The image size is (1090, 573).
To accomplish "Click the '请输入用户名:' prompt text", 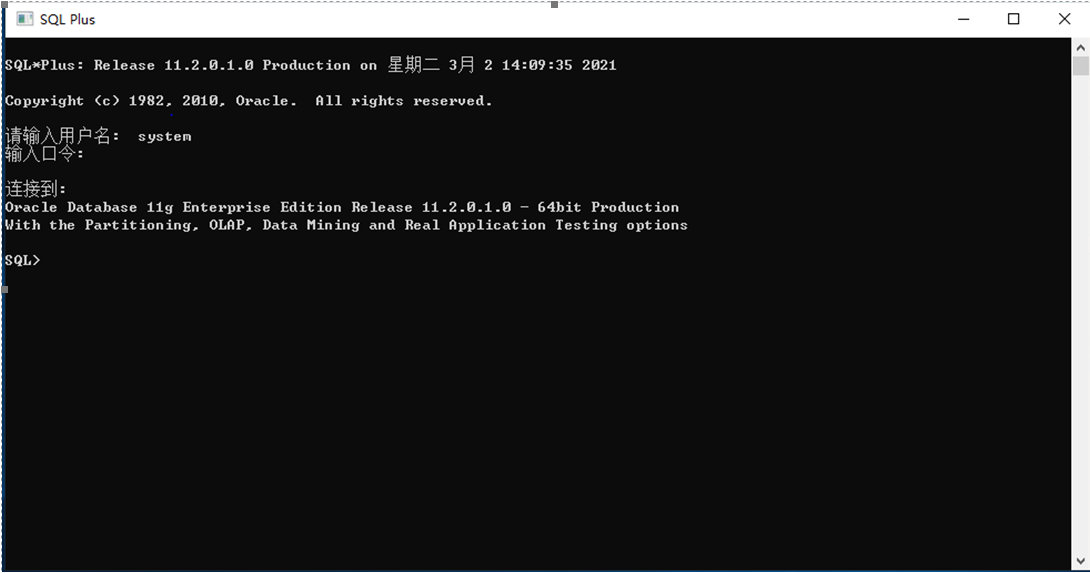I will 62,136.
